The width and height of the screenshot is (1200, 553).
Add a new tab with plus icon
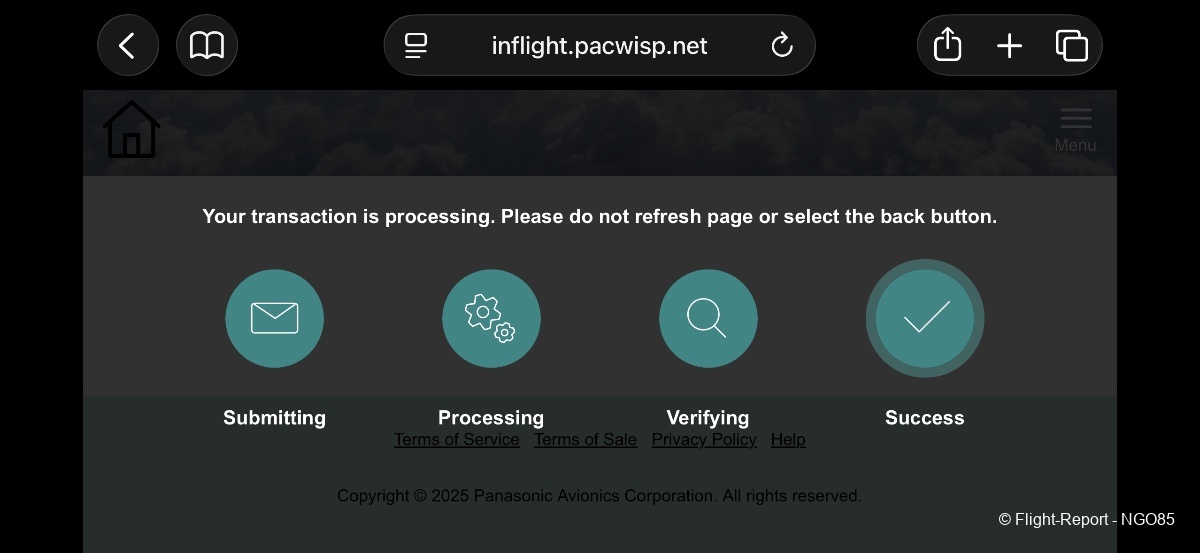pyautogui.click(x=1009, y=46)
